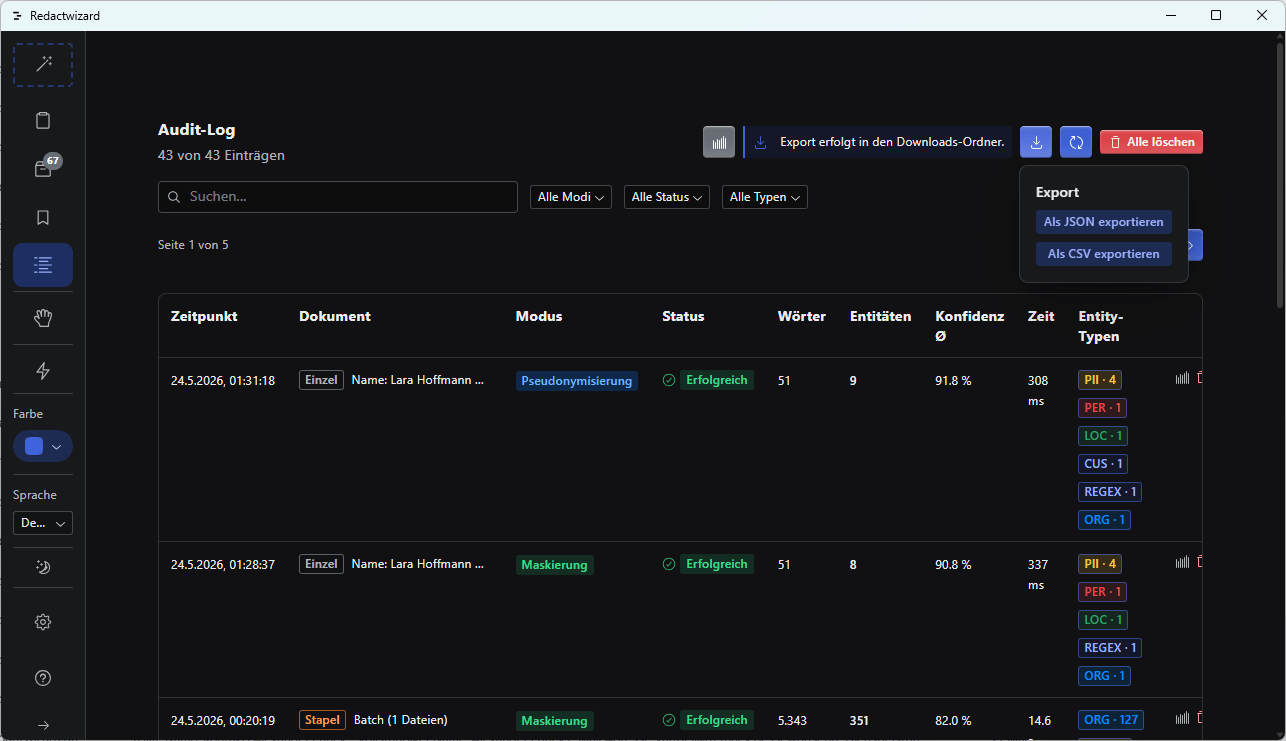The image size is (1286, 741).
Task: Click the blue download export button
Action: (1036, 142)
